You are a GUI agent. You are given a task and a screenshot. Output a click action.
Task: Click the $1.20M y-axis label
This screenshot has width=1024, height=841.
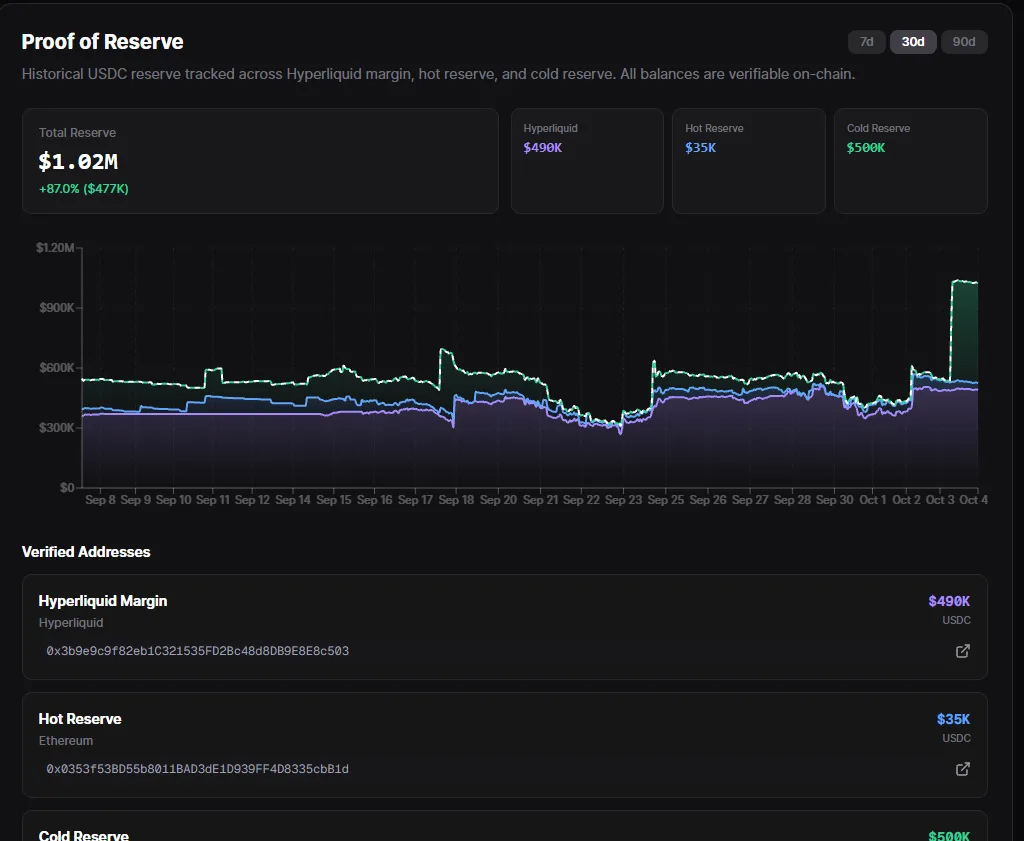point(55,247)
